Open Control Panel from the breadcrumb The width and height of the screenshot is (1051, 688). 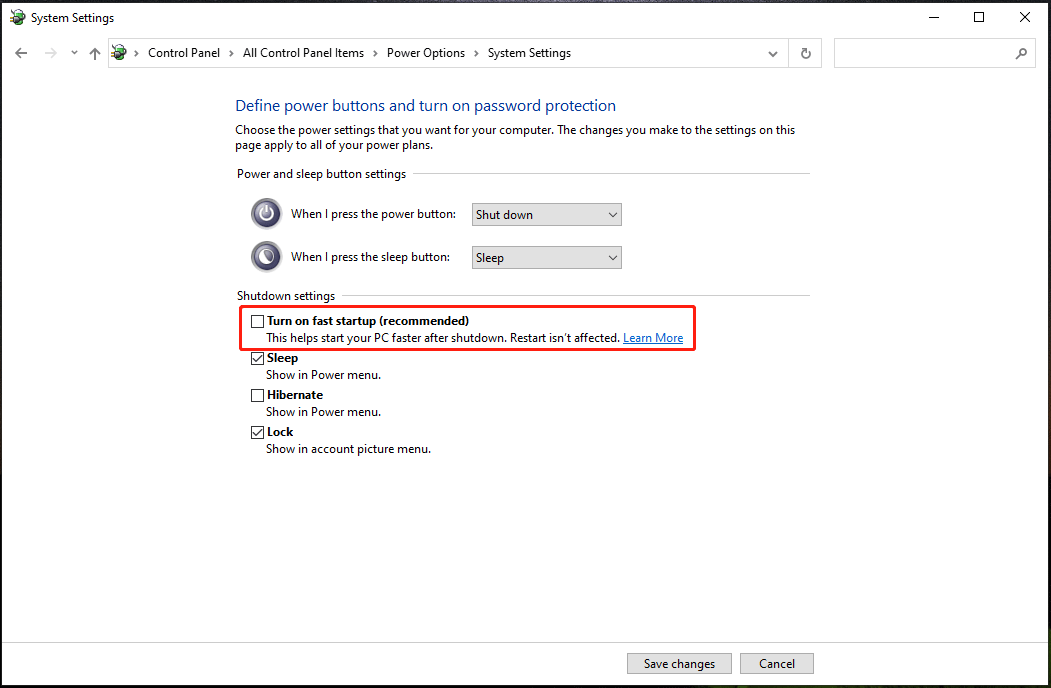click(184, 52)
